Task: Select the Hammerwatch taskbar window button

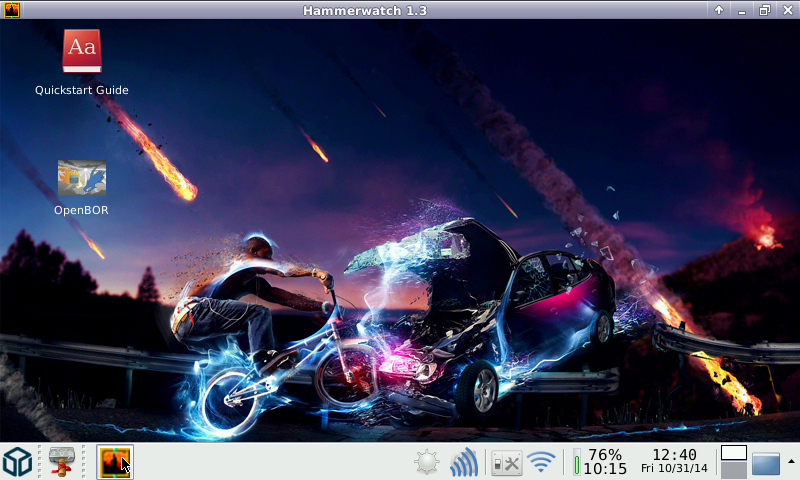Action: 115,462
